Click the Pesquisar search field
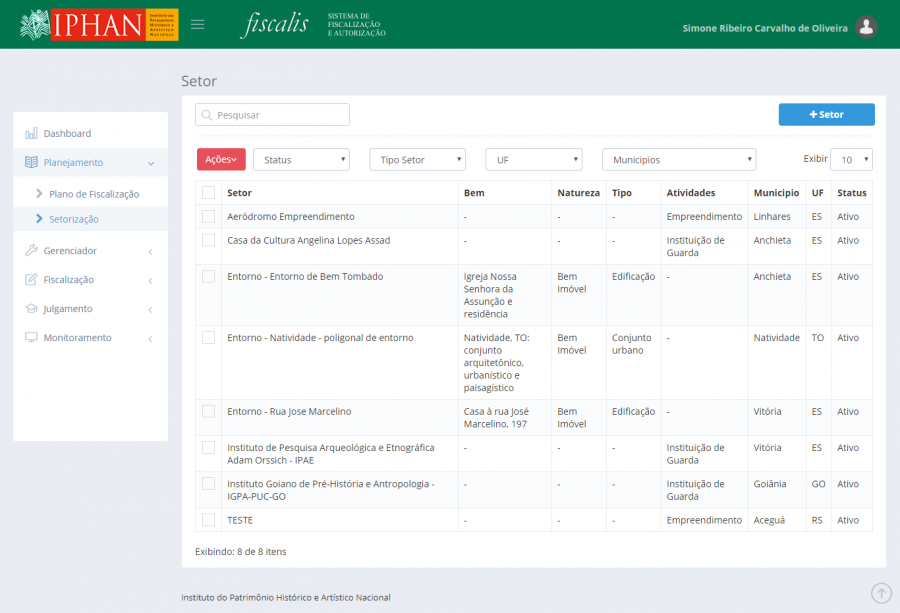Viewport: 900px width, 613px height. click(x=272, y=115)
